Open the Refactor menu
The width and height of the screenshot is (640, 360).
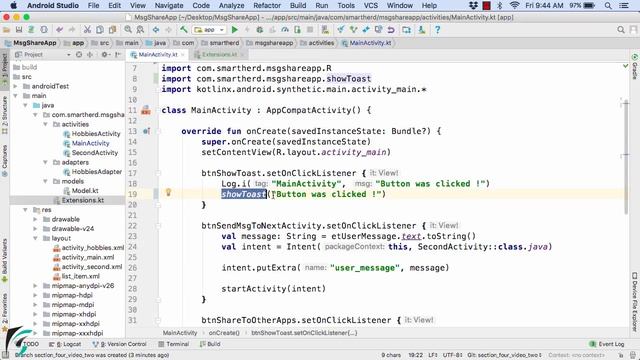[267, 5]
